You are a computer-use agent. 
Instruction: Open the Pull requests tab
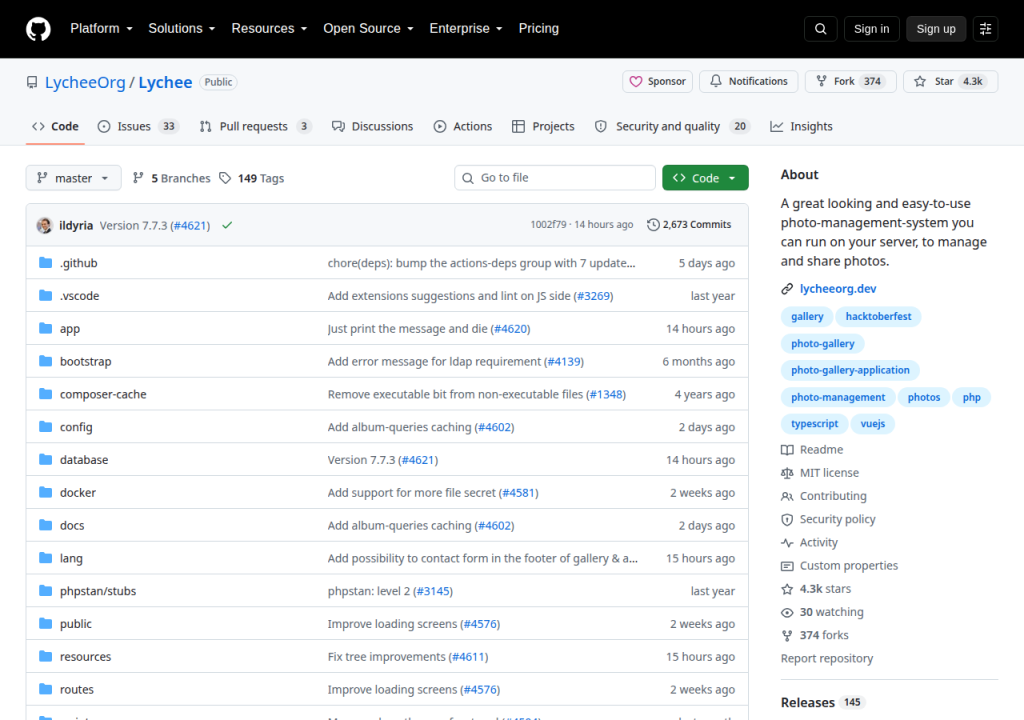tap(255, 126)
